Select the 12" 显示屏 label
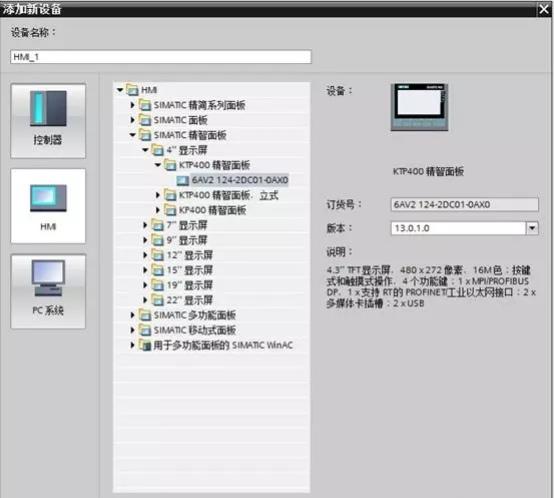 coord(189,255)
